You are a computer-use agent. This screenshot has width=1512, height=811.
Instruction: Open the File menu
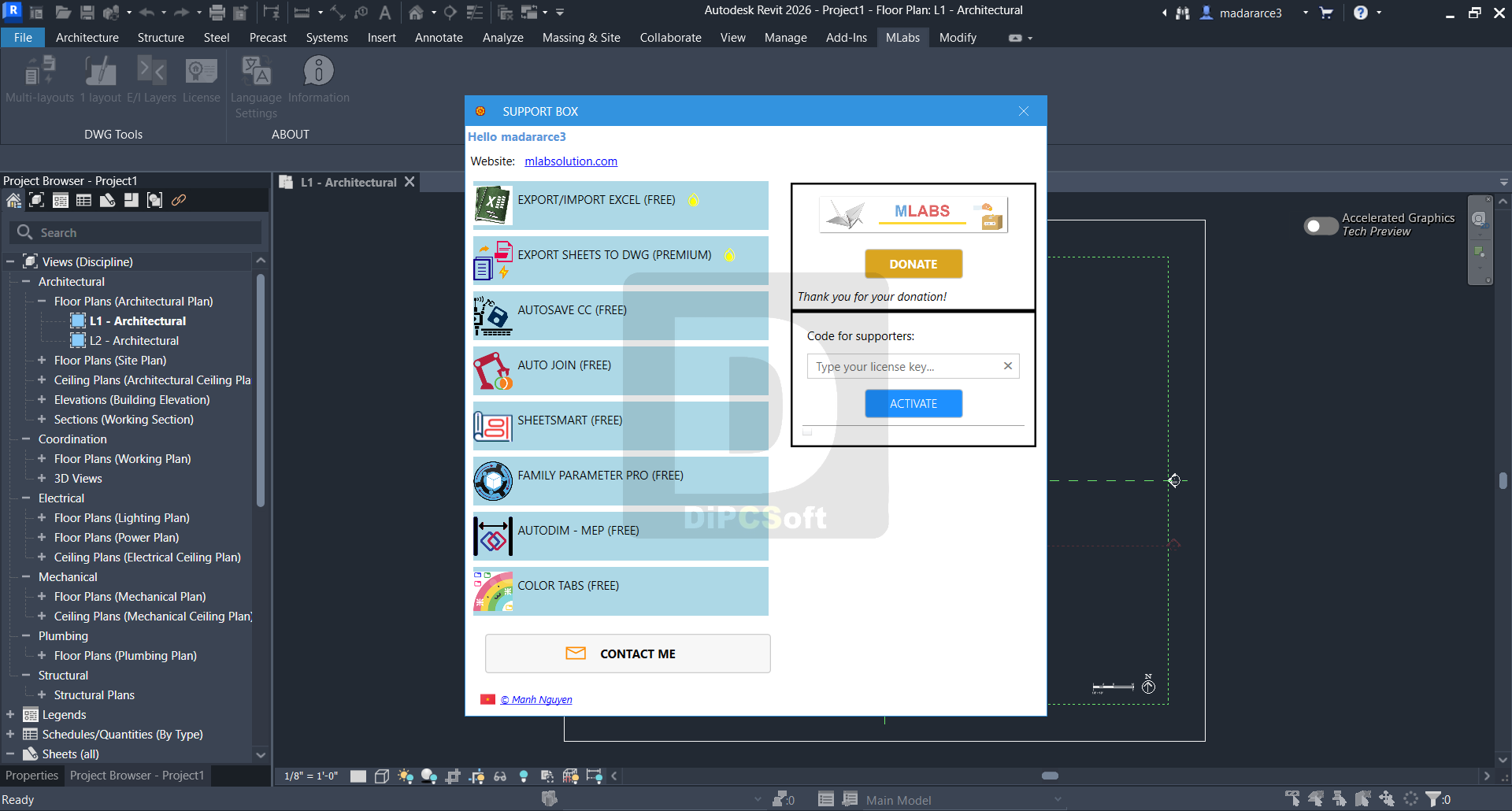[x=23, y=37]
